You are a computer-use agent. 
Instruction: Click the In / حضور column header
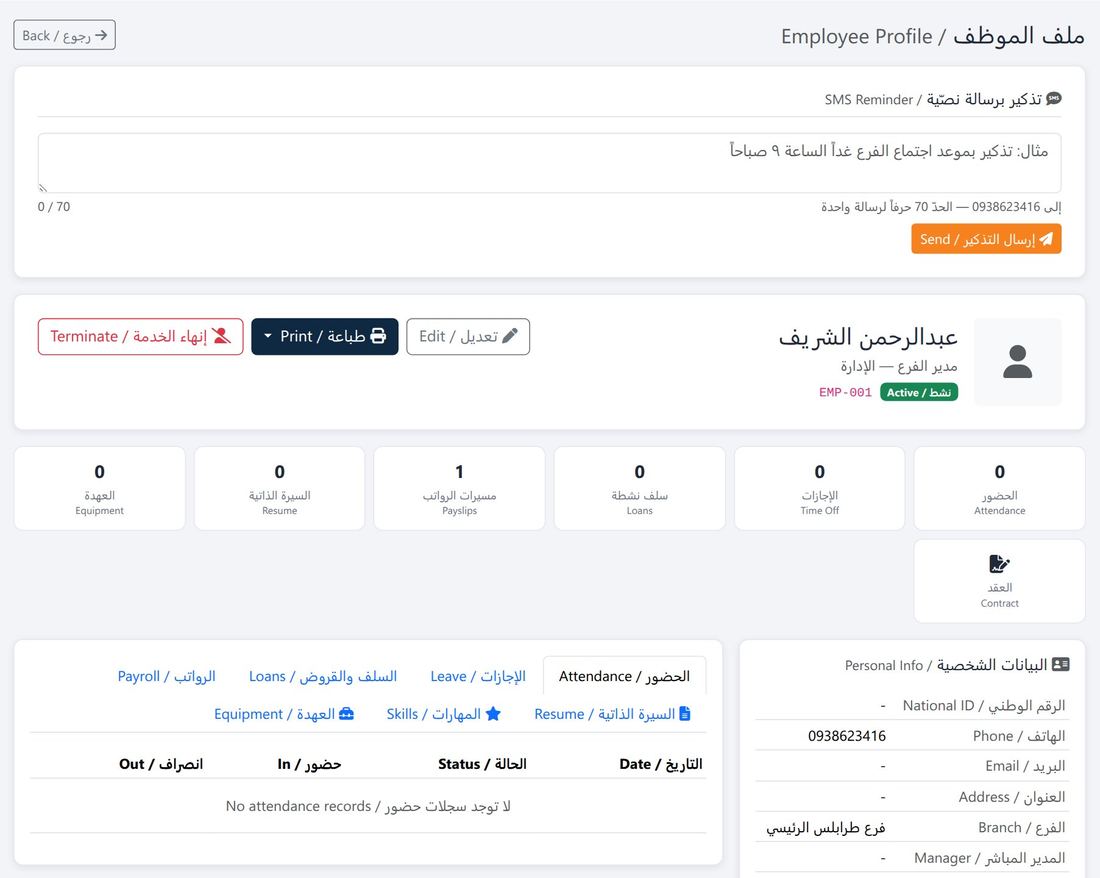pos(309,764)
